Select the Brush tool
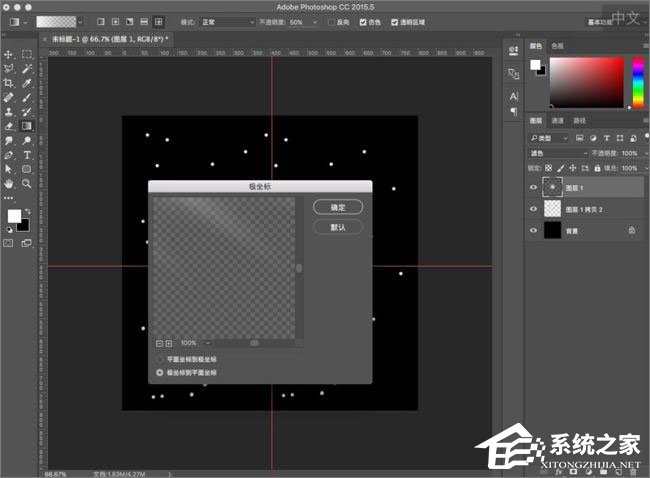 27,97
